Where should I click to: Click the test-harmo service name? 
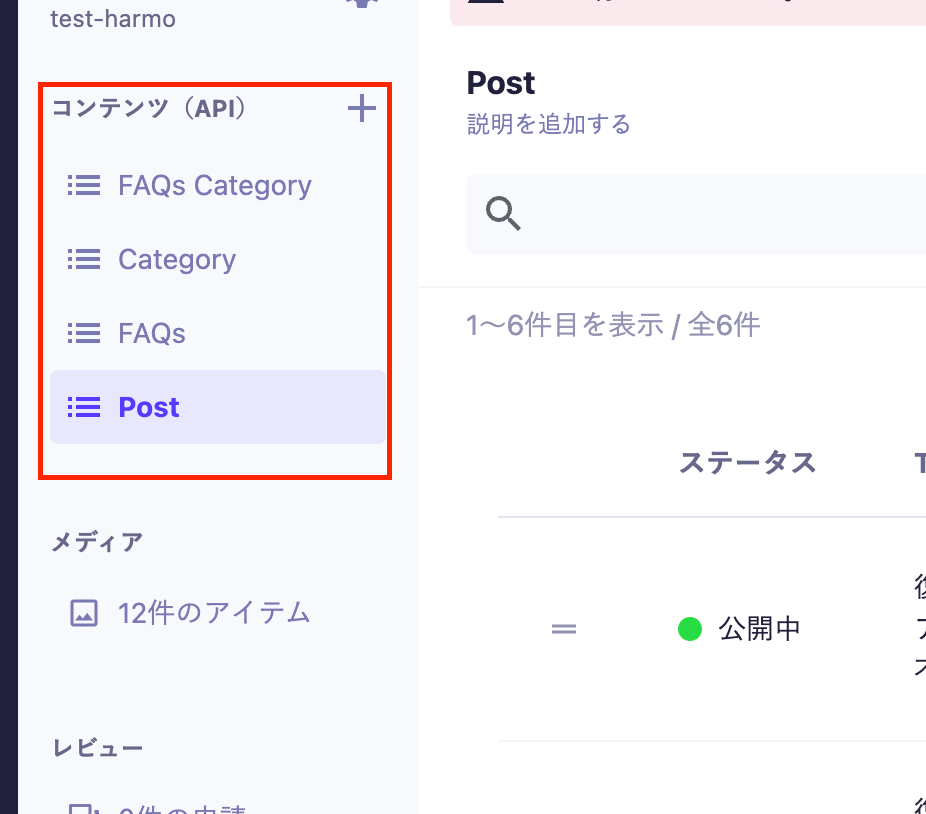pos(112,18)
